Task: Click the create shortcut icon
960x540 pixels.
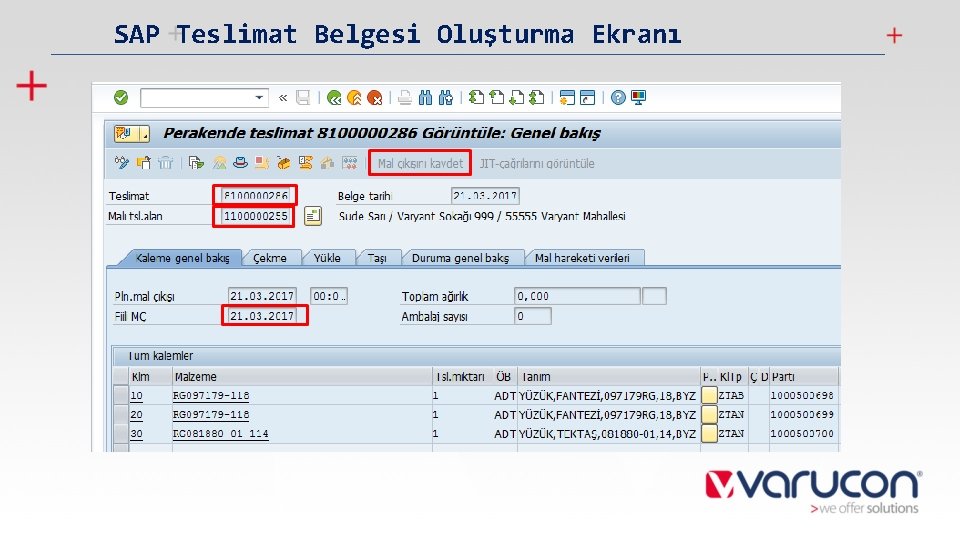Action: pos(588,97)
